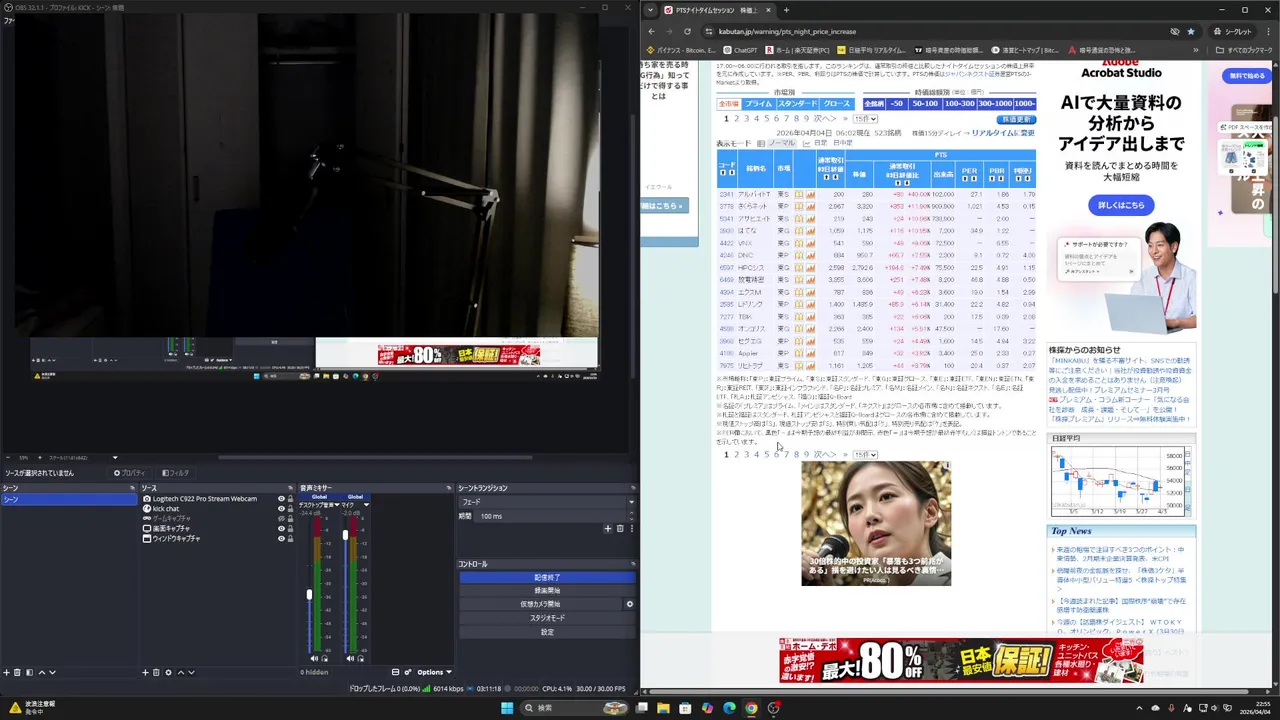The height and width of the screenshot is (720, 1280).
Task: Remove the scene transition with trash
Action: pos(619,528)
